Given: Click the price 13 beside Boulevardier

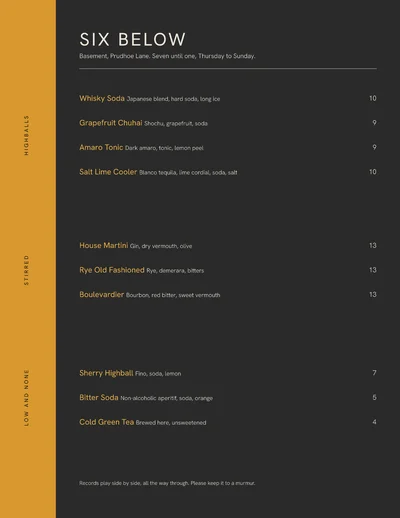Looking at the screenshot, I should click(373, 295).
